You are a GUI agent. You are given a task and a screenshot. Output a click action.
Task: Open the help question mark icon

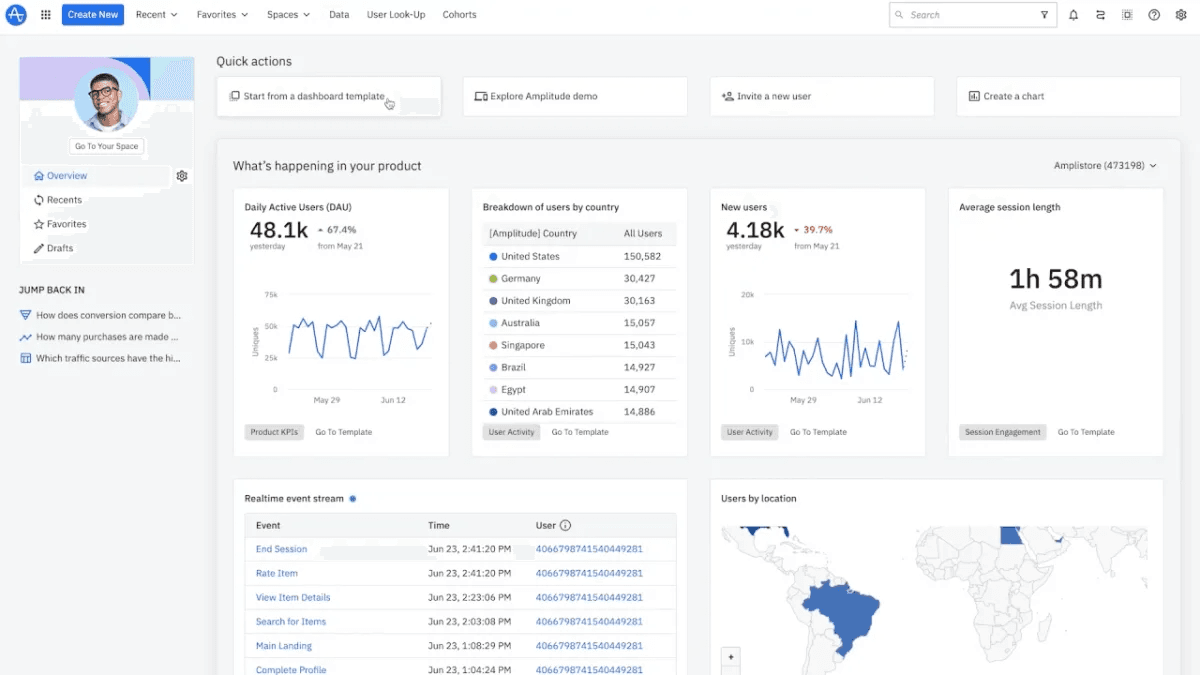[1154, 15]
